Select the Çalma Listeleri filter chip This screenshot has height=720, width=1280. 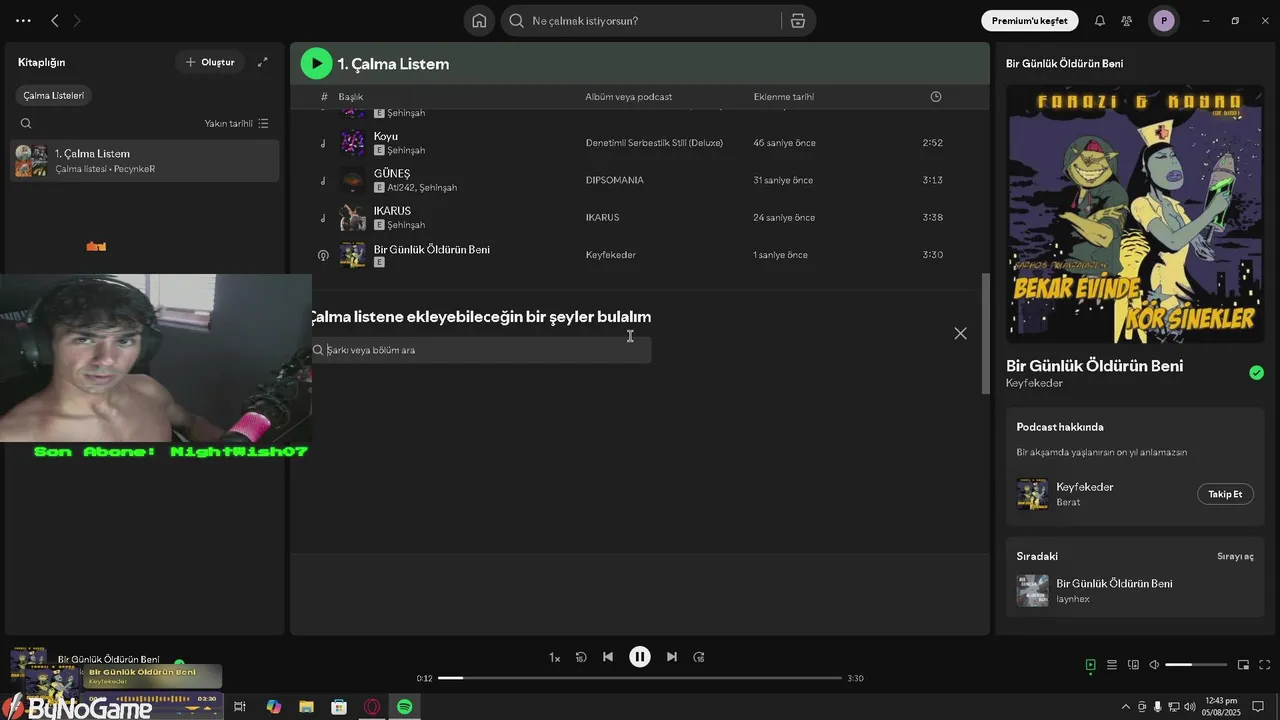point(54,96)
